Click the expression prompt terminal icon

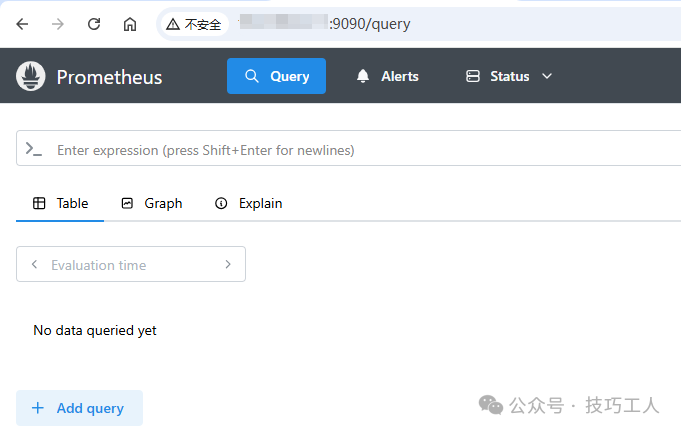click(x=34, y=149)
